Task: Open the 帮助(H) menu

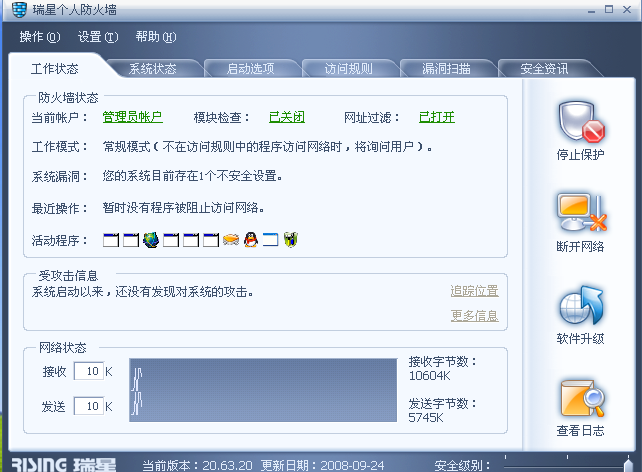Action: (x=156, y=37)
